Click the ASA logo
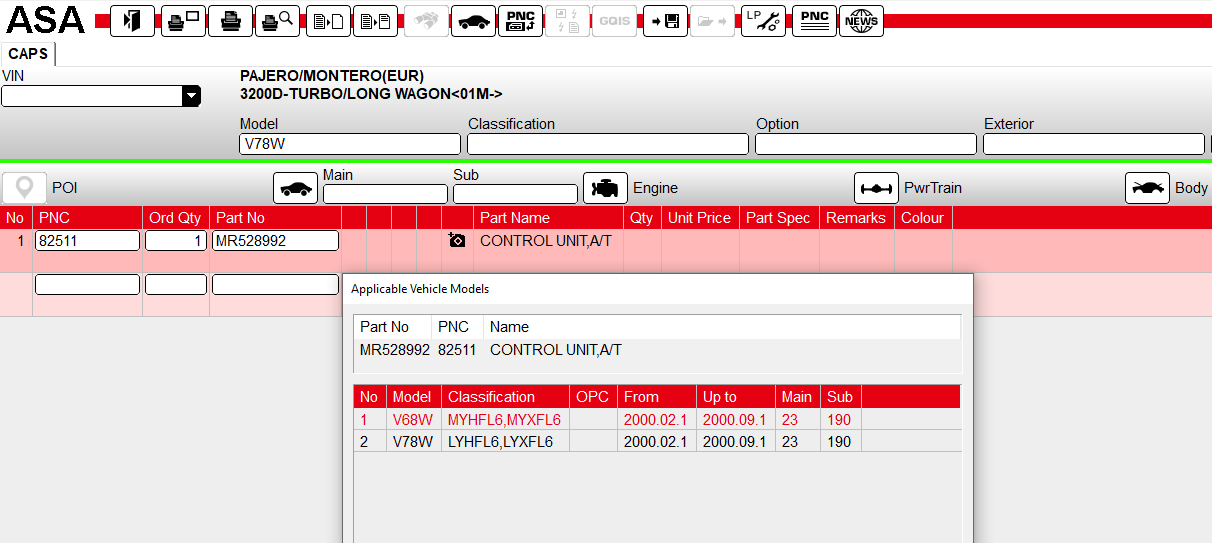 coord(46,21)
